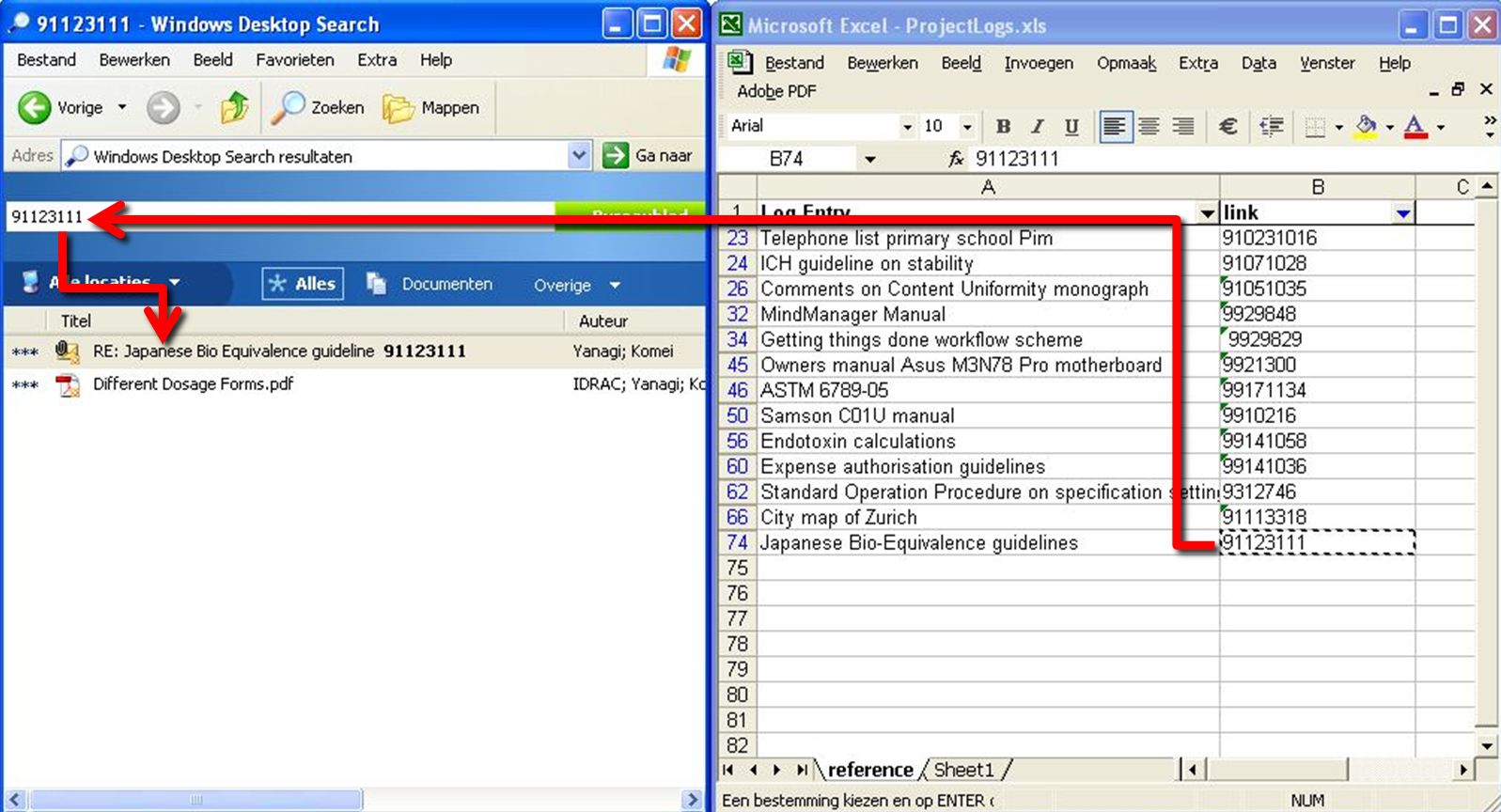The height and width of the screenshot is (812, 1501).
Task: Click the search query field showing 91123111
Action: tap(280, 217)
